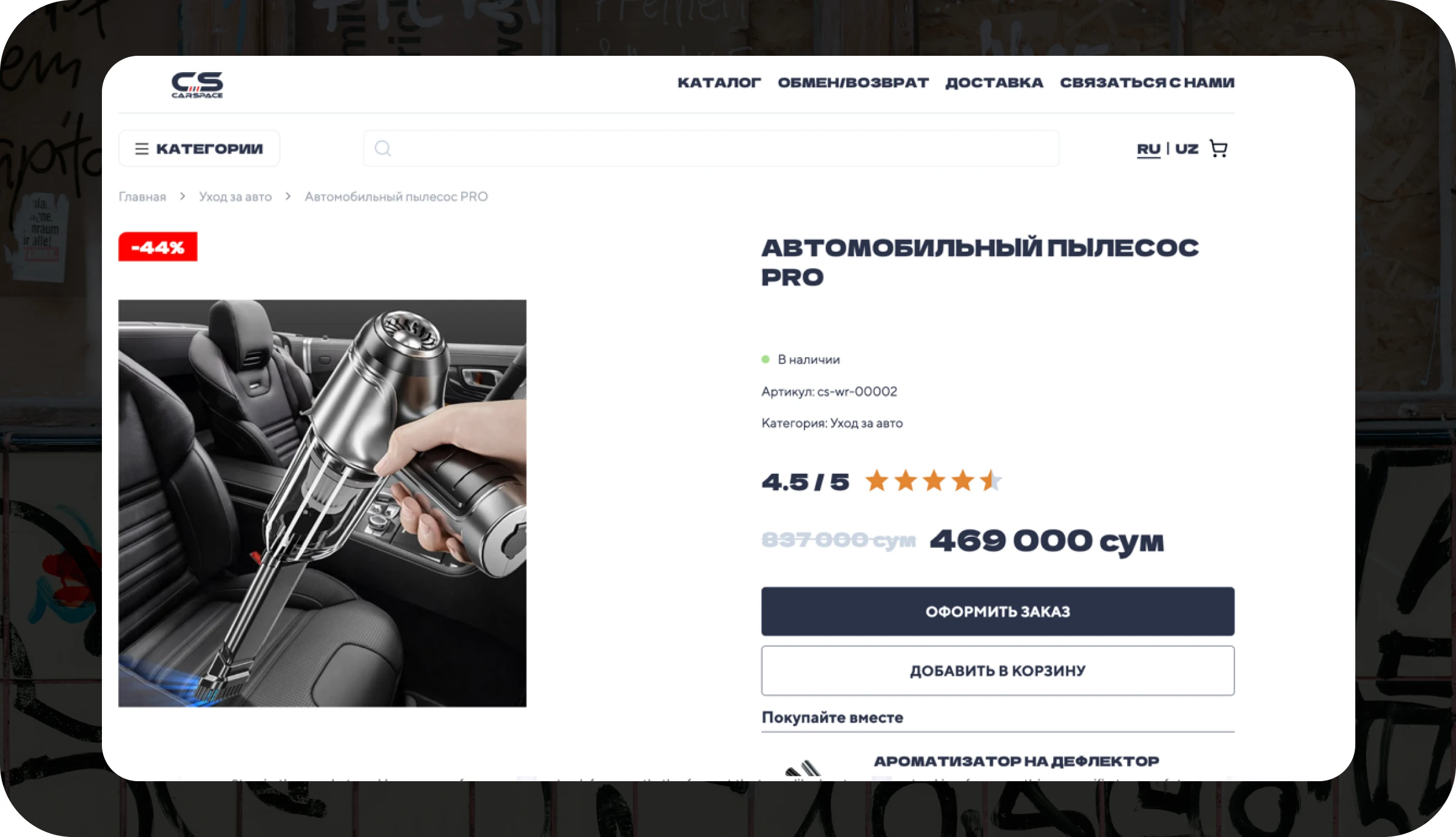1456x837 pixels.
Task: Click the first rating star
Action: [877, 481]
